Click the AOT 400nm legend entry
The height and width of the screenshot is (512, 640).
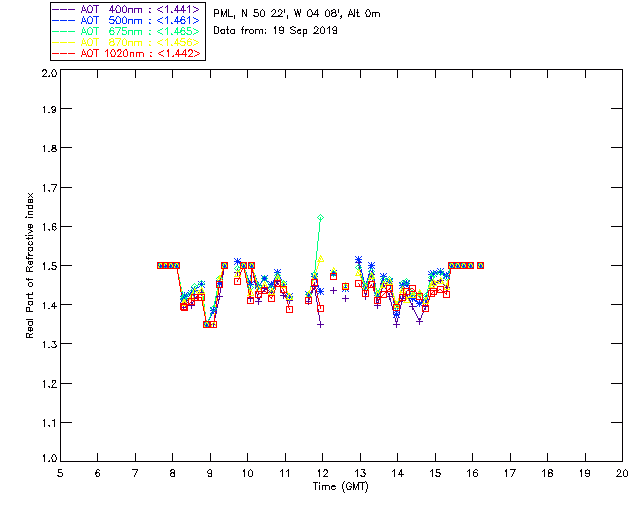point(127,9)
